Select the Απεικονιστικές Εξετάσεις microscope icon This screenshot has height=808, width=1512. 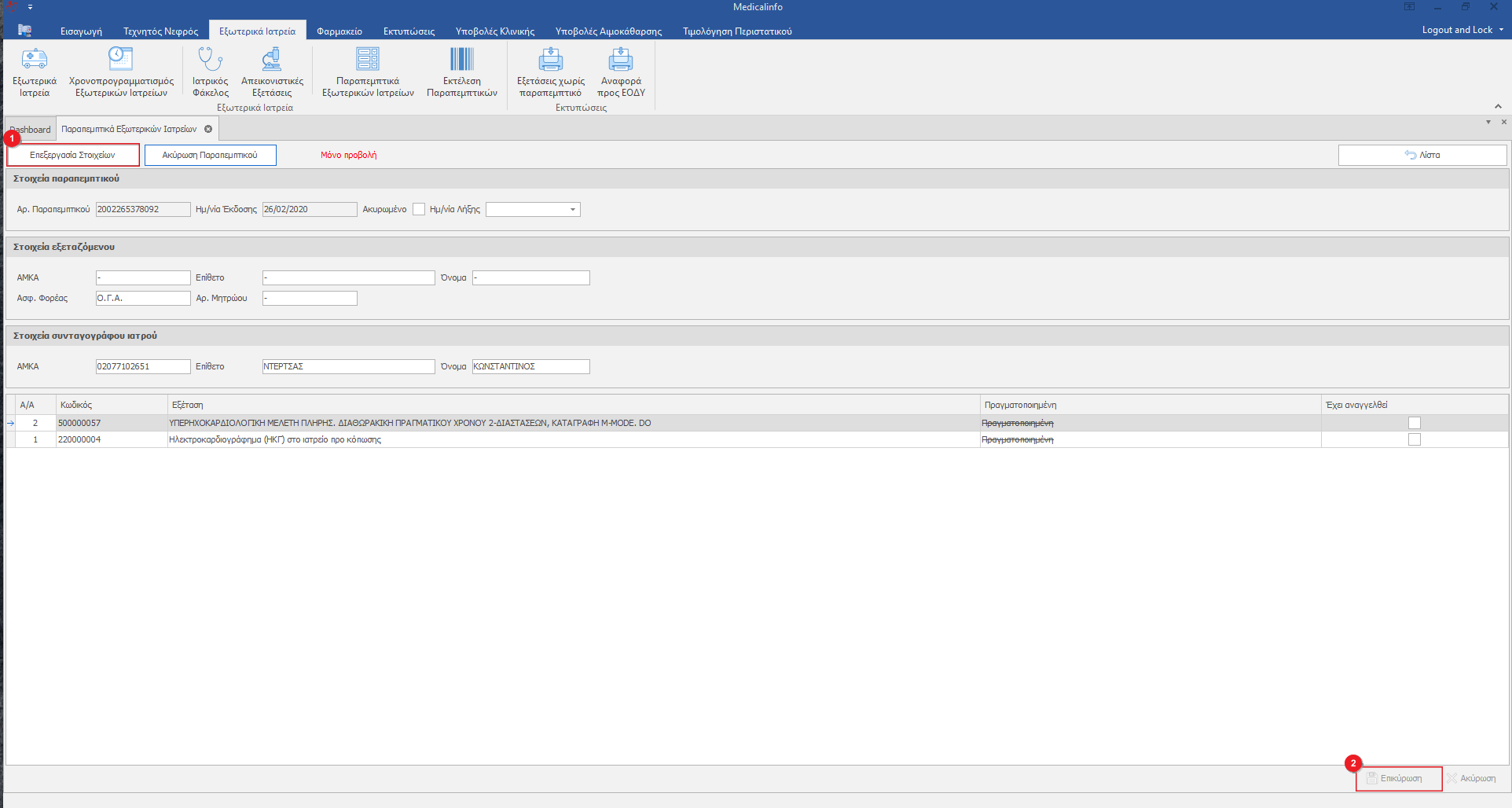(x=272, y=61)
